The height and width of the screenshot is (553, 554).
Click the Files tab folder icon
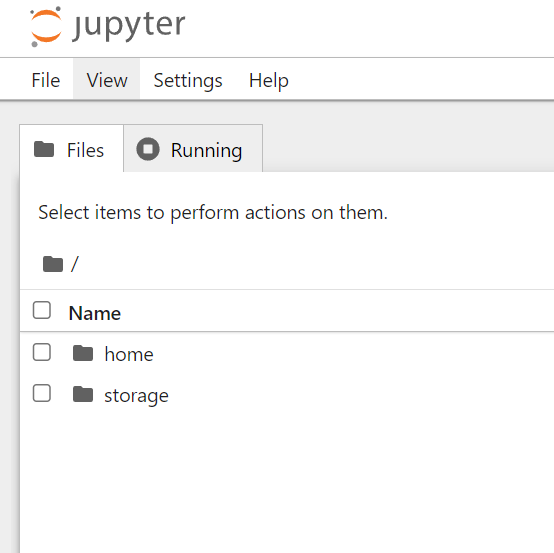44,149
